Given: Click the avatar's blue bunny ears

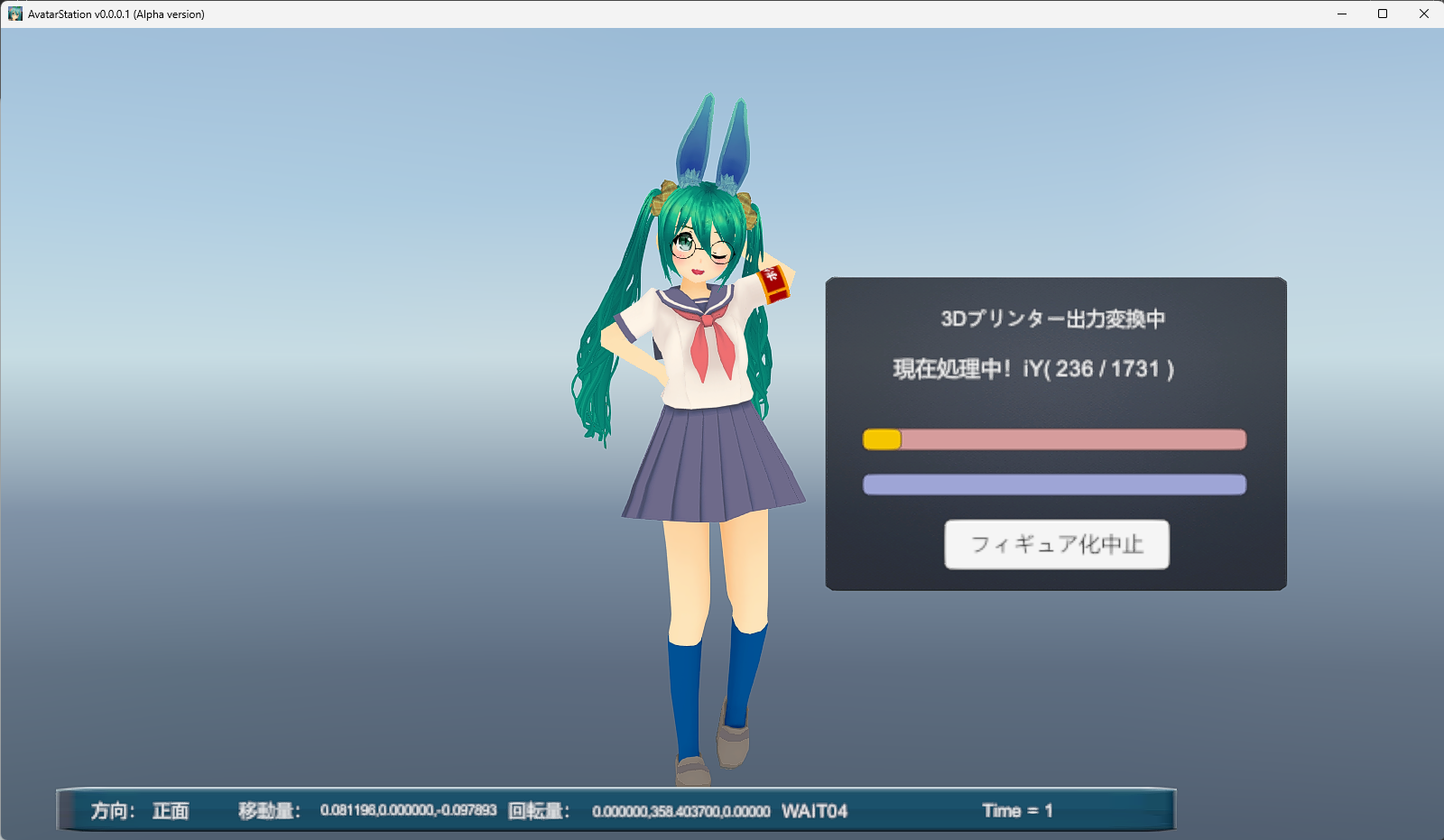Looking at the screenshot, I should (x=713, y=144).
